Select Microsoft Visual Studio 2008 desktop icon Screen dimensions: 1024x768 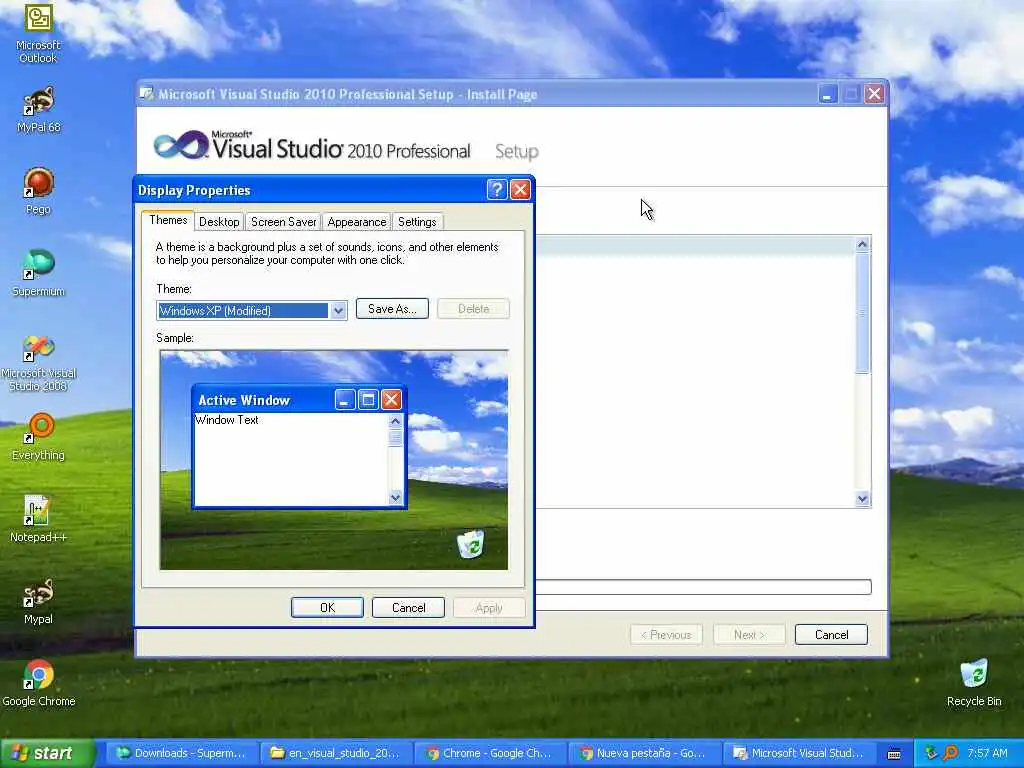39,363
